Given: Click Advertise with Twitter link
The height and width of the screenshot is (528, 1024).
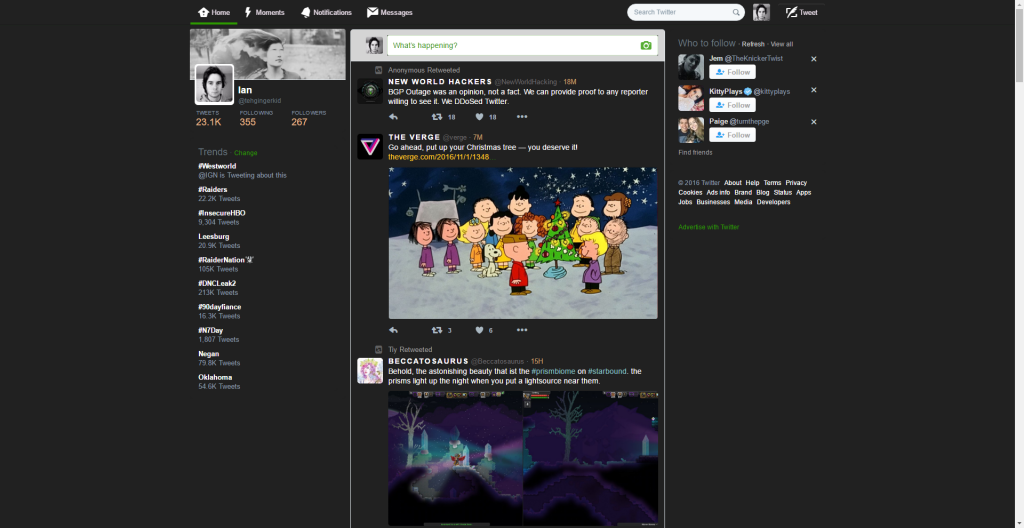Looking at the screenshot, I should (709, 227).
